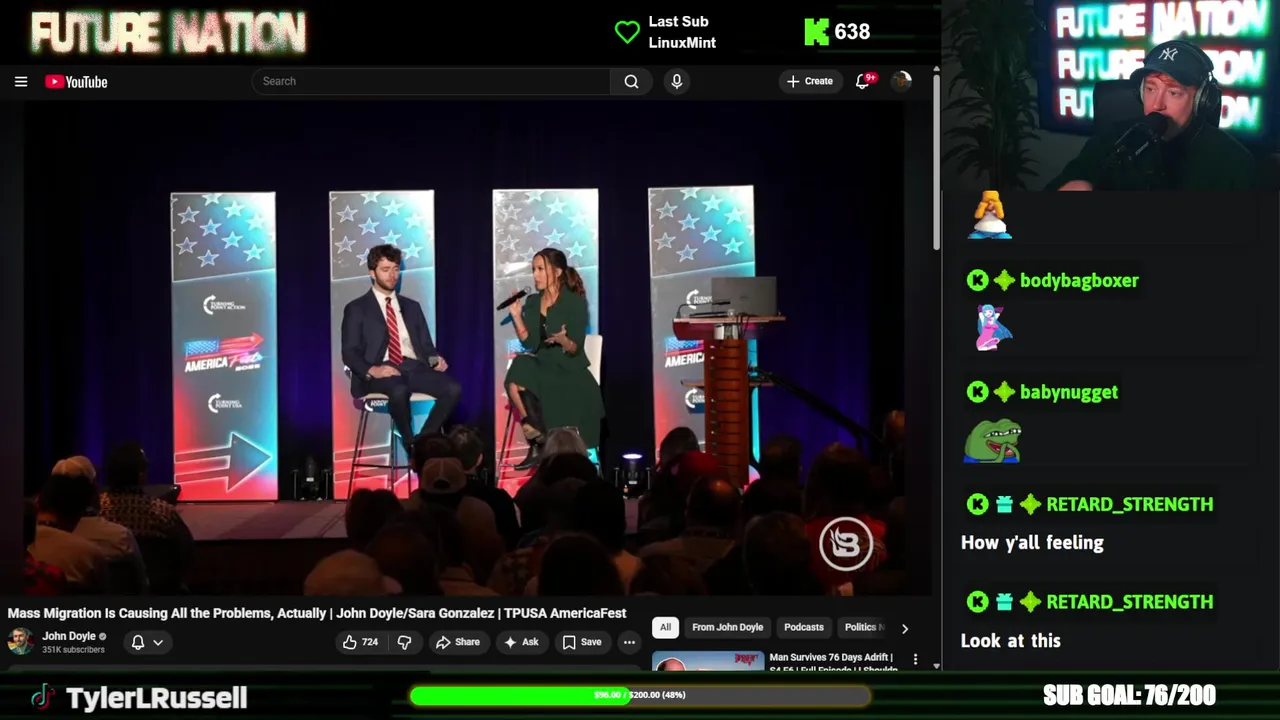Viewport: 1280px width, 720px height.
Task: Open the YouTube hamburger guide menu
Action: click(21, 82)
